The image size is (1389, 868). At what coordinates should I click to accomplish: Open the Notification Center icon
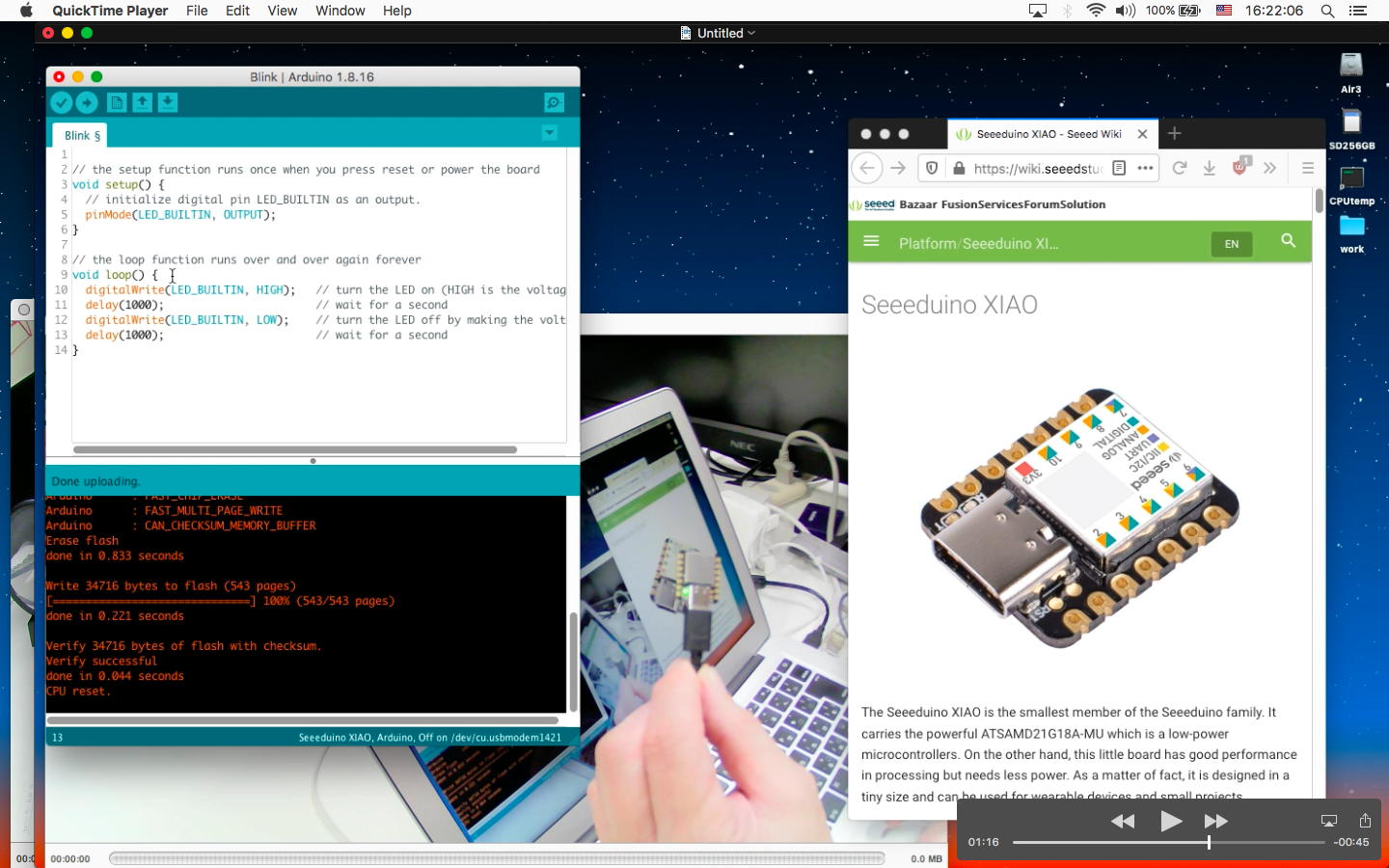click(1358, 11)
